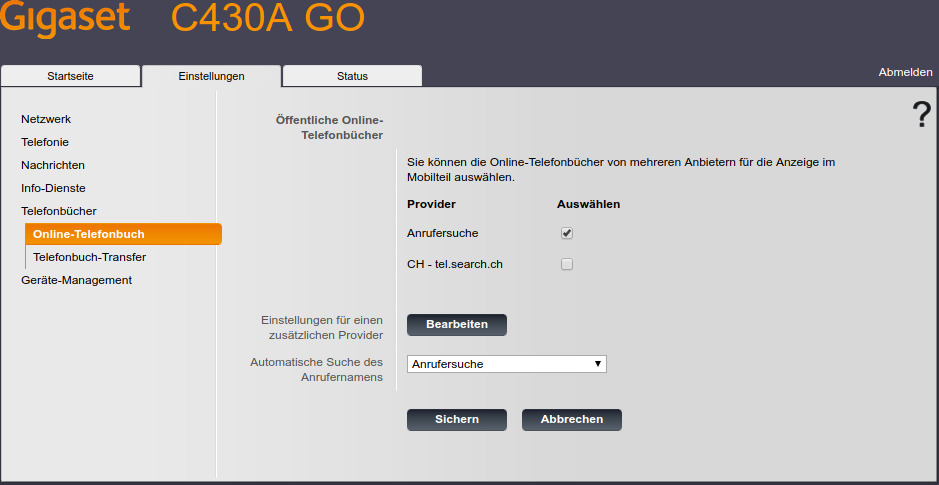The image size is (939, 485).
Task: Log out via the Abmelden link
Action: click(905, 72)
